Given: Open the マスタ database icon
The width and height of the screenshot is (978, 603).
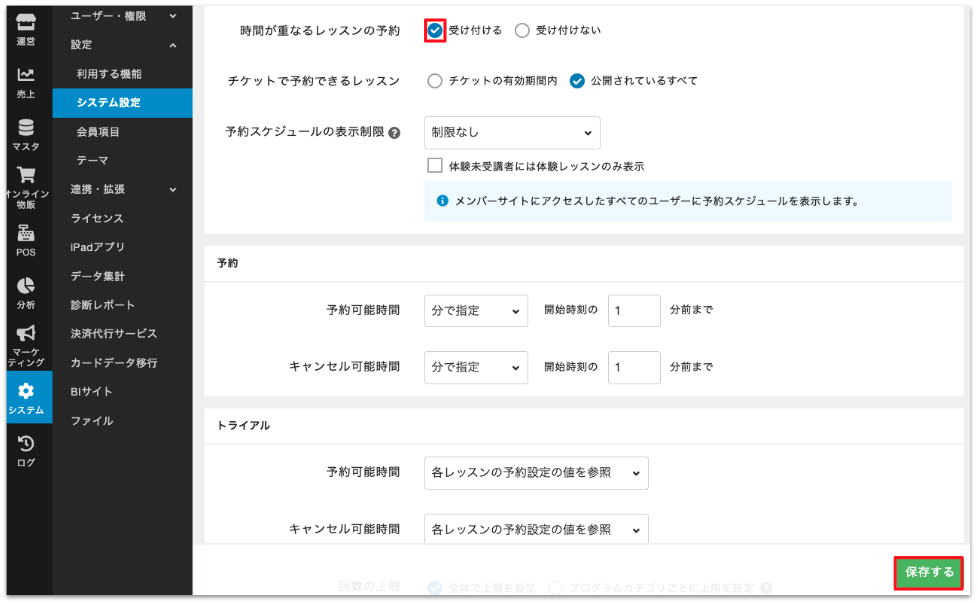Looking at the screenshot, I should coord(26,128).
